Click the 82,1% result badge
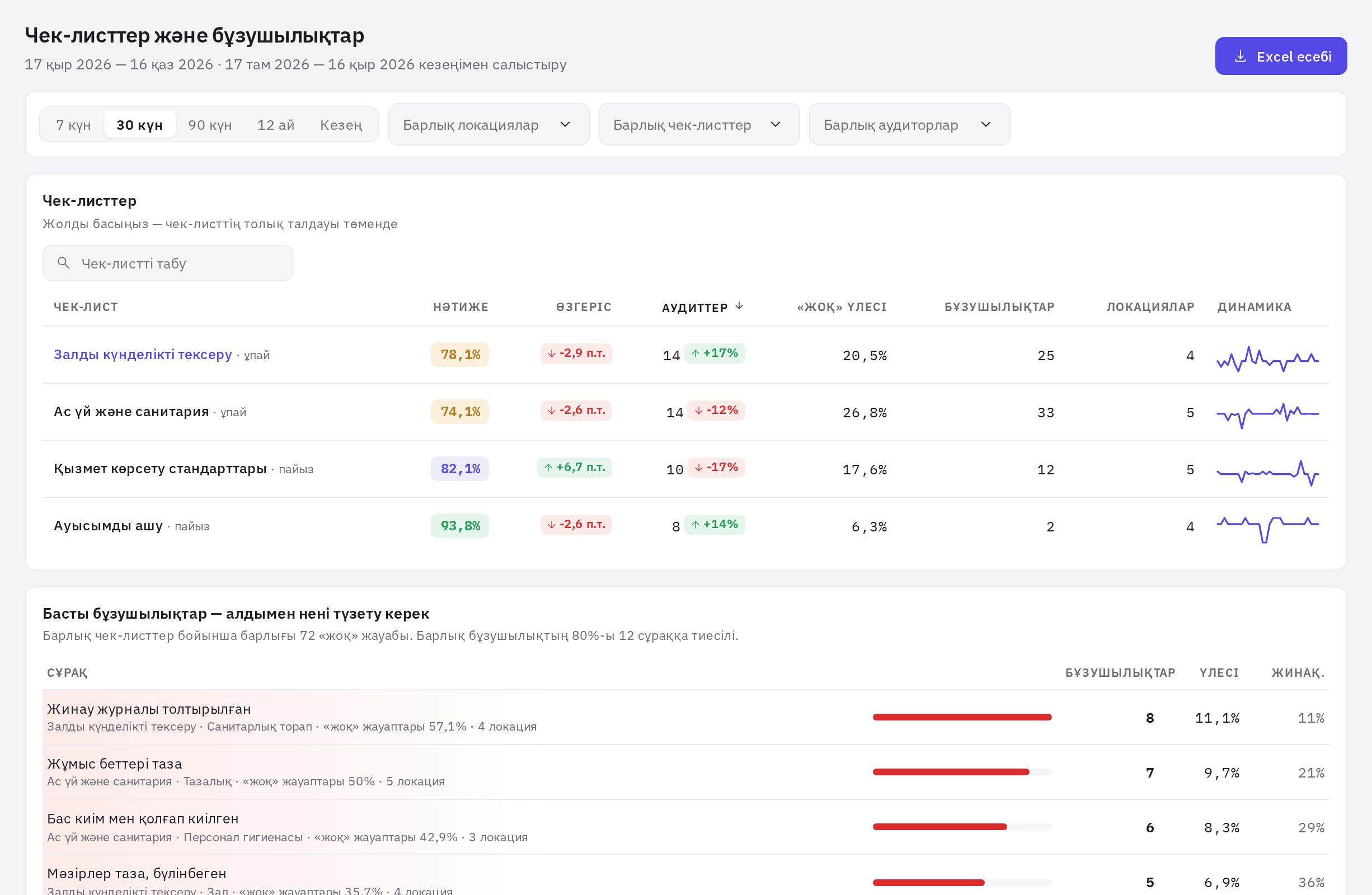Screen dimensions: 1372x895 pyautogui.click(x=460, y=469)
